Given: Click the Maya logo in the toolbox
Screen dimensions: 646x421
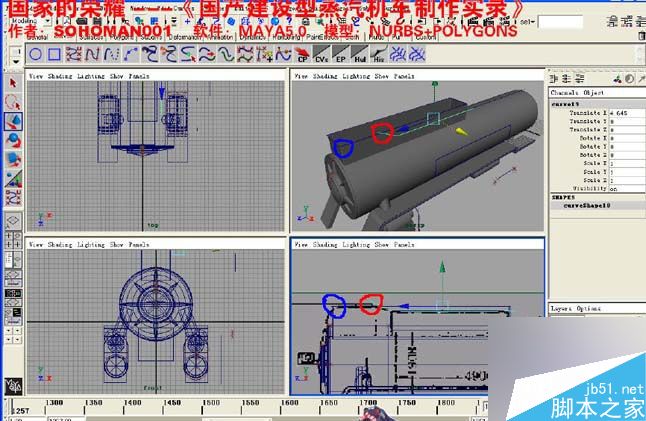Looking at the screenshot, I should 13,386.
